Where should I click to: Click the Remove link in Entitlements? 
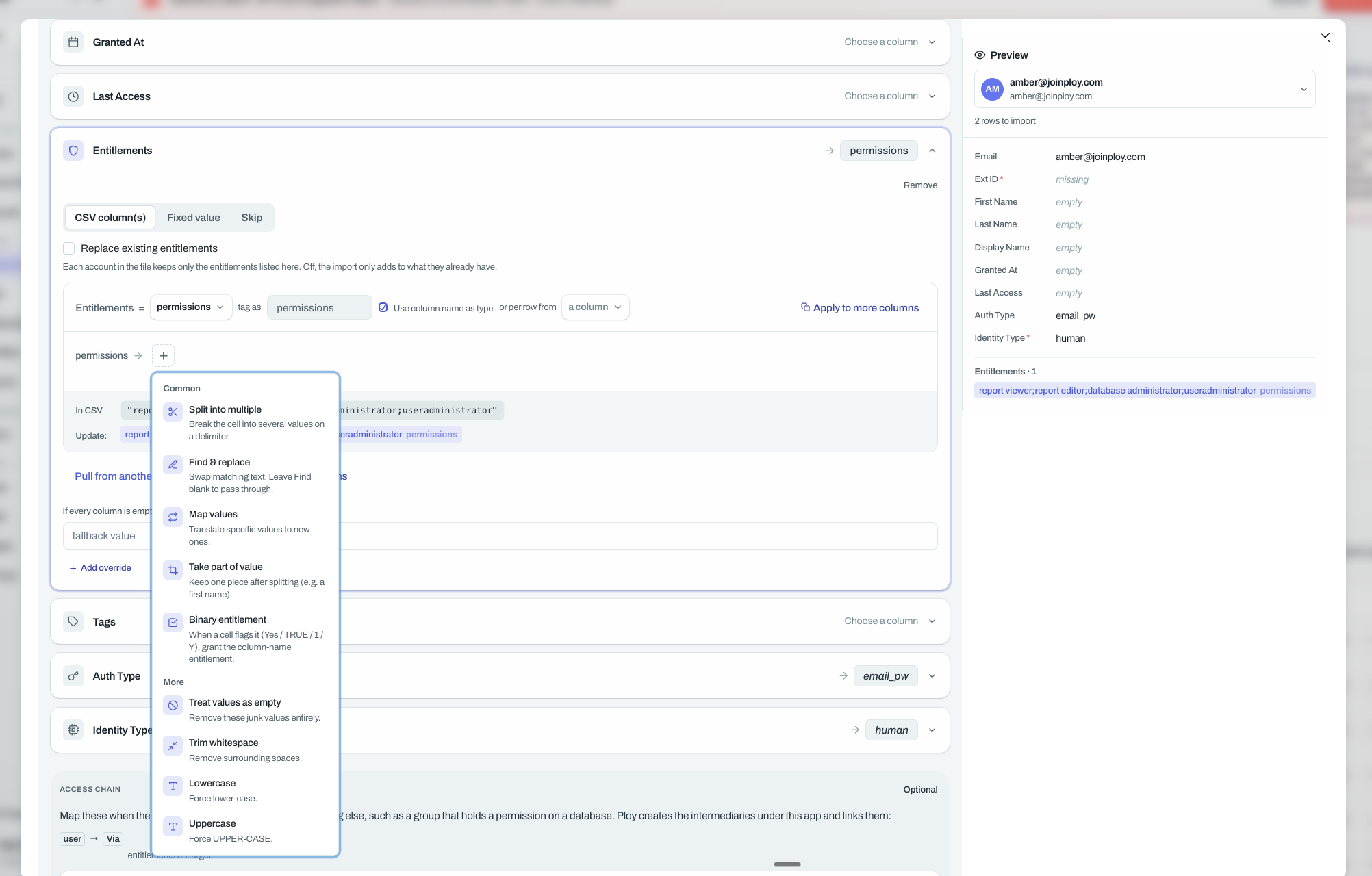[x=920, y=185]
